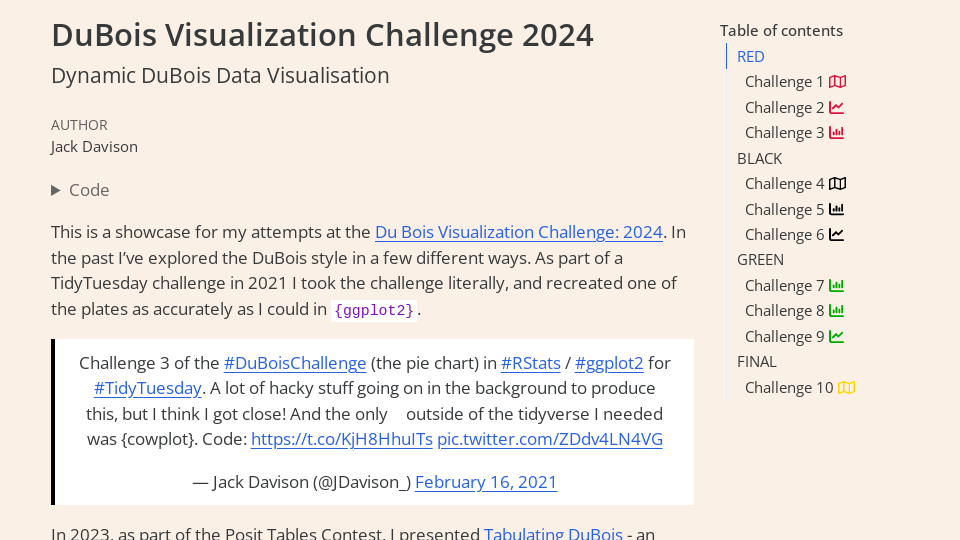Click the black line chart icon beside Challenge 6

coord(837,235)
